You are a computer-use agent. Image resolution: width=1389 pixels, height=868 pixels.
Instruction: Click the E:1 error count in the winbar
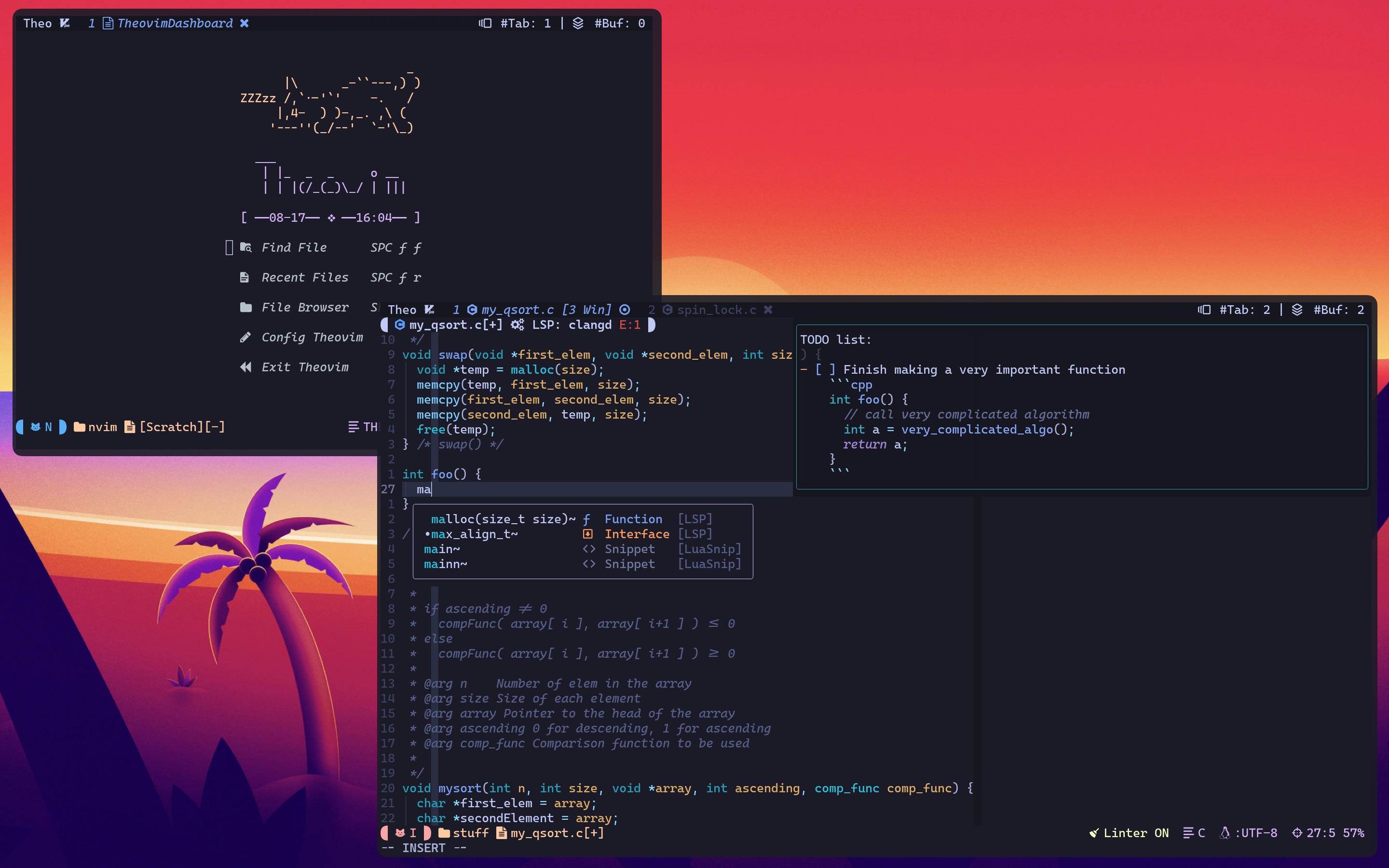tap(630, 325)
